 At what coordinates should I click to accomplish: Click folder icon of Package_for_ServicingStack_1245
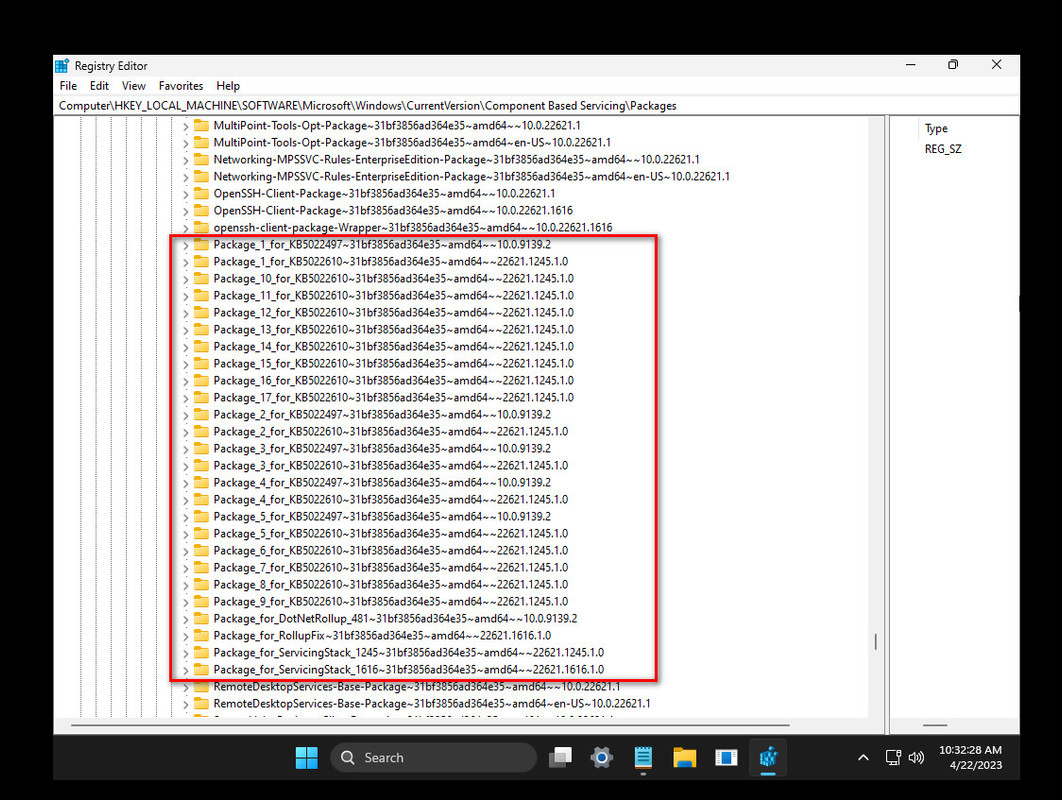(201, 652)
